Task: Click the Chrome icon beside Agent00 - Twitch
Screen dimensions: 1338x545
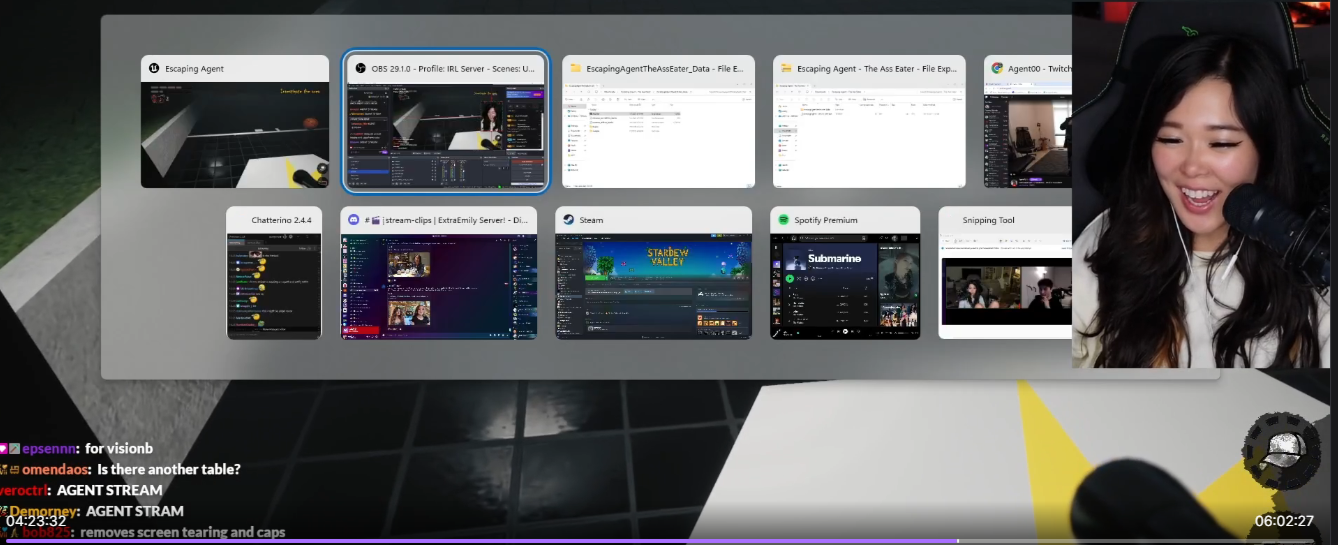Action: [x=997, y=69]
